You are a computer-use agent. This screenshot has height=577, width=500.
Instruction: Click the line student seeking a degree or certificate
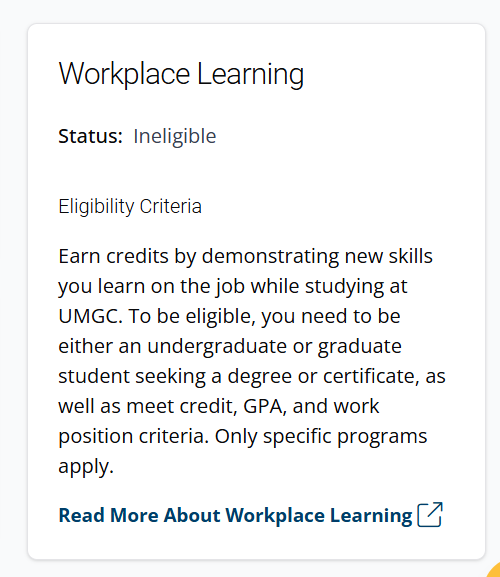[x=252, y=376]
